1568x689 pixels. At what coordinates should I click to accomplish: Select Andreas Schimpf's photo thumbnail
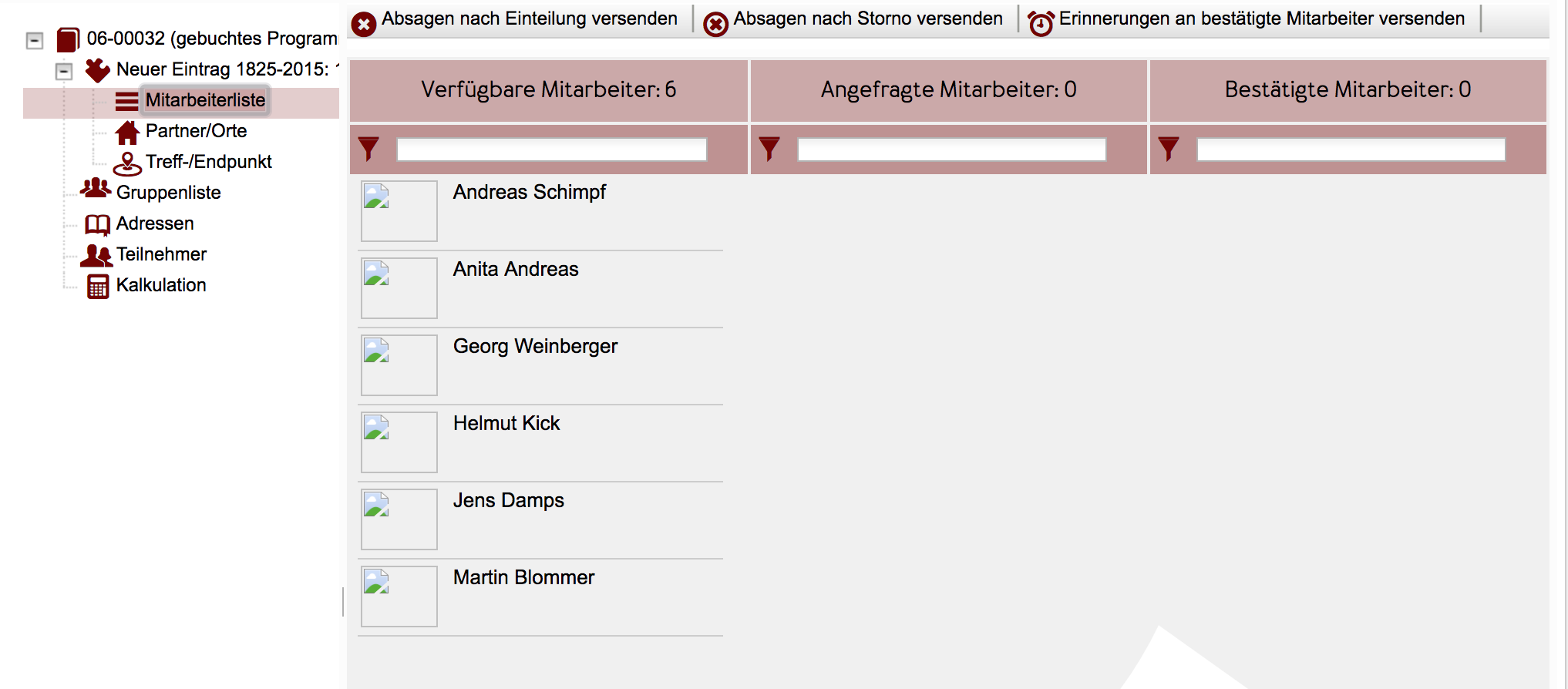[x=399, y=211]
